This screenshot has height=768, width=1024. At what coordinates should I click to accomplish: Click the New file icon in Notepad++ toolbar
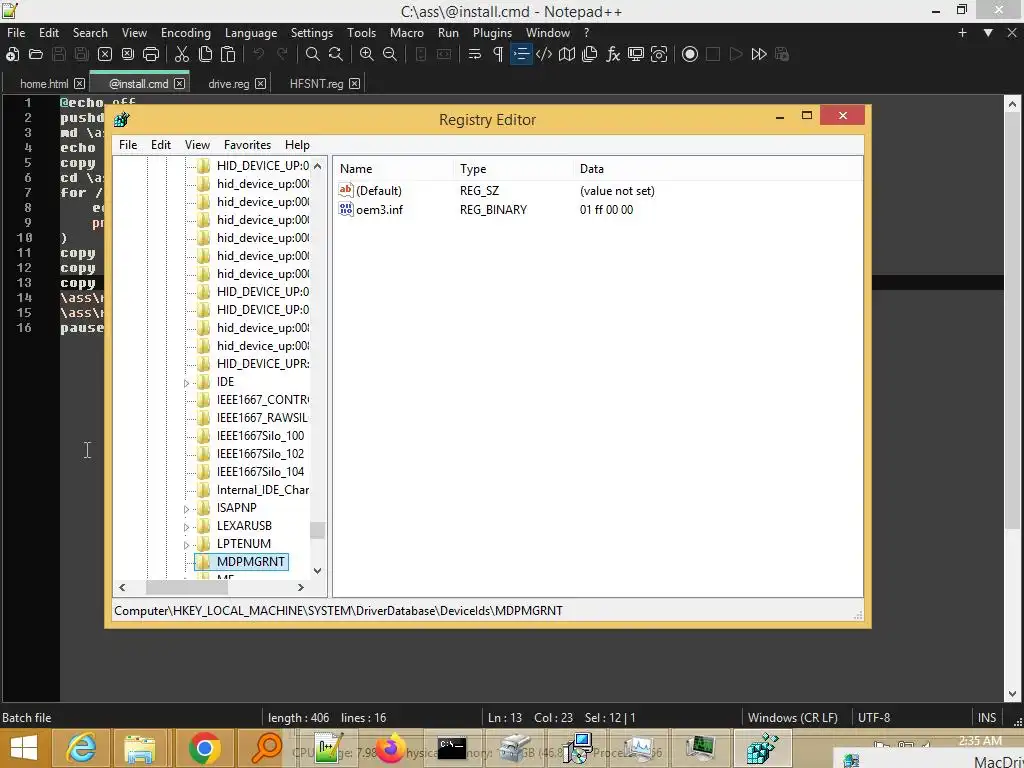12,54
